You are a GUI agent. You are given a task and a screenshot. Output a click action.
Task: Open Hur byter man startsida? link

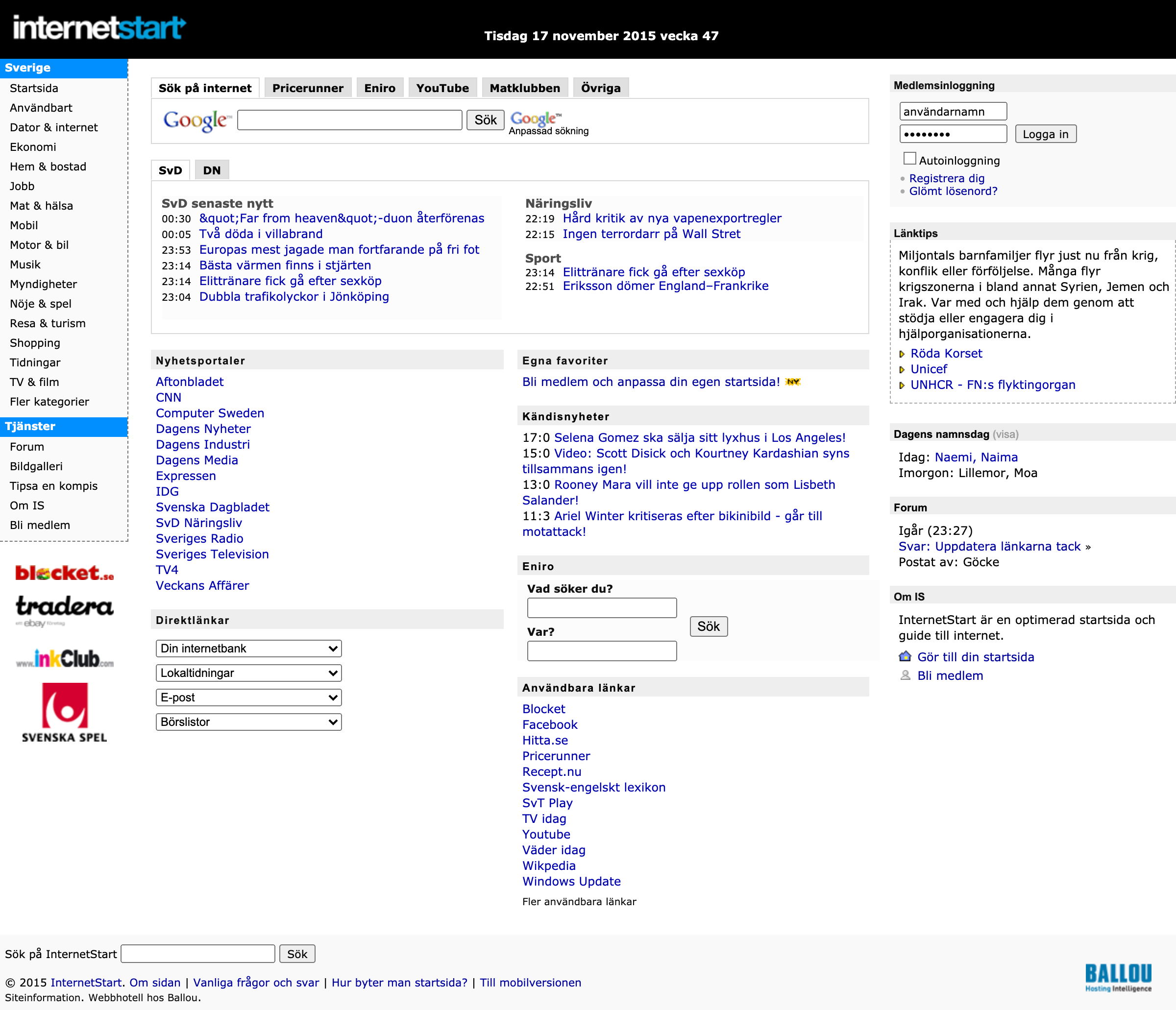pyautogui.click(x=399, y=983)
